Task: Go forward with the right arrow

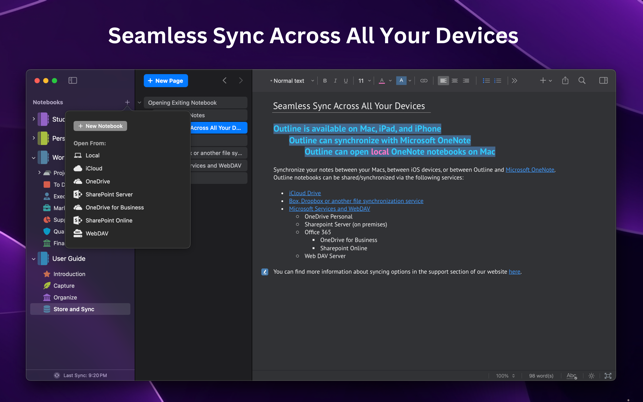Action: [x=241, y=80]
